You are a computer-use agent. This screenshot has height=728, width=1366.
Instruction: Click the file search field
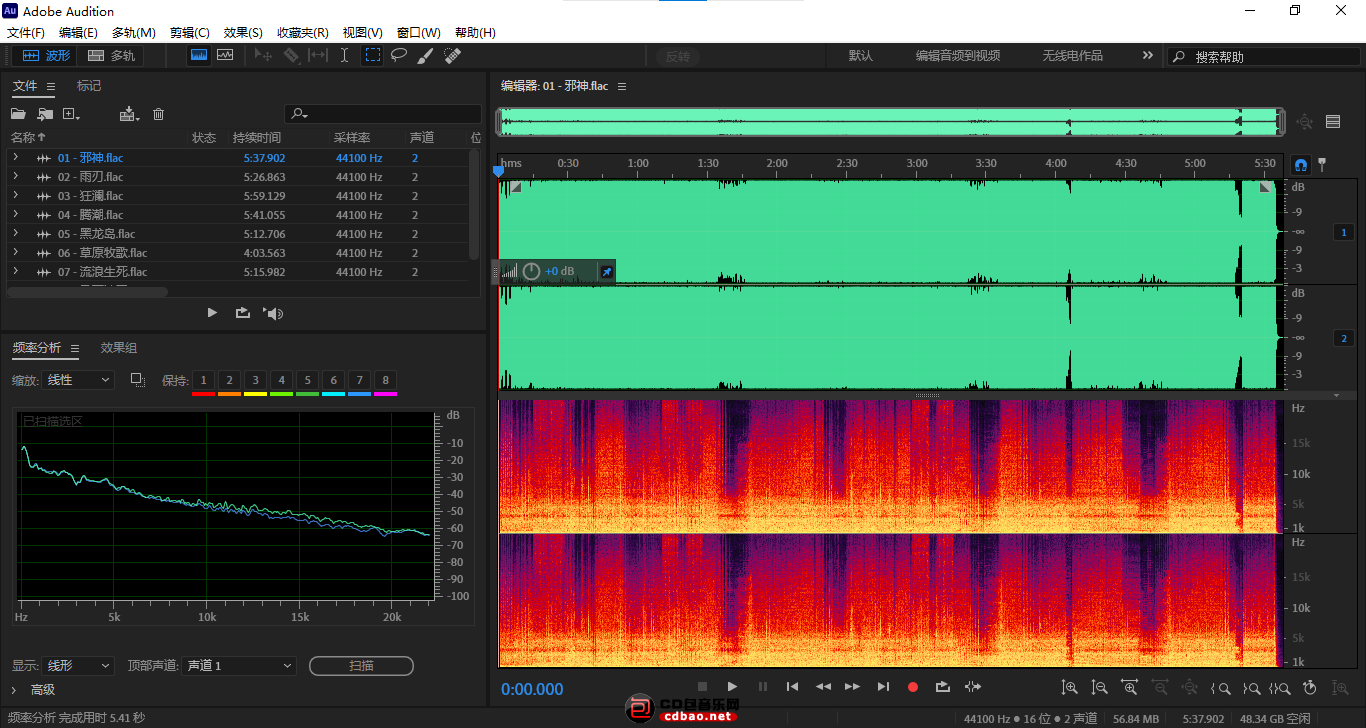click(x=382, y=114)
